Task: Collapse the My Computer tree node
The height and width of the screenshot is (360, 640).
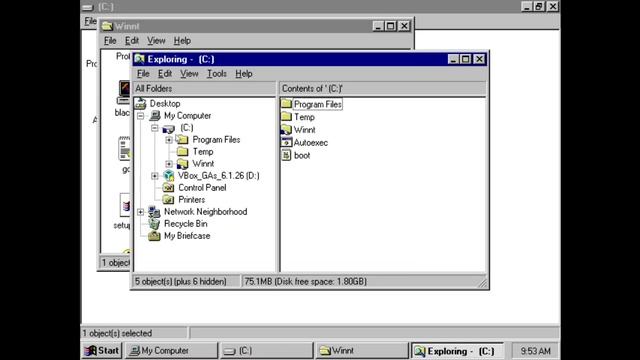Action: tap(140, 116)
